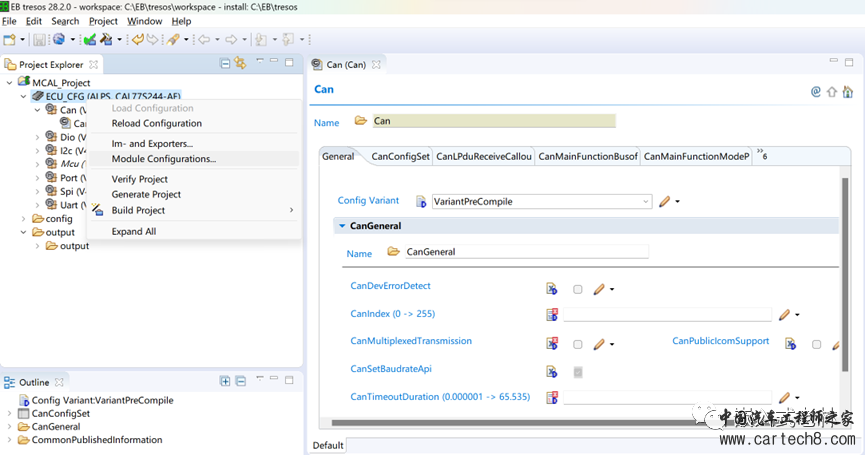
Task: Click the @ icon in Can editor header
Action: coord(816,91)
